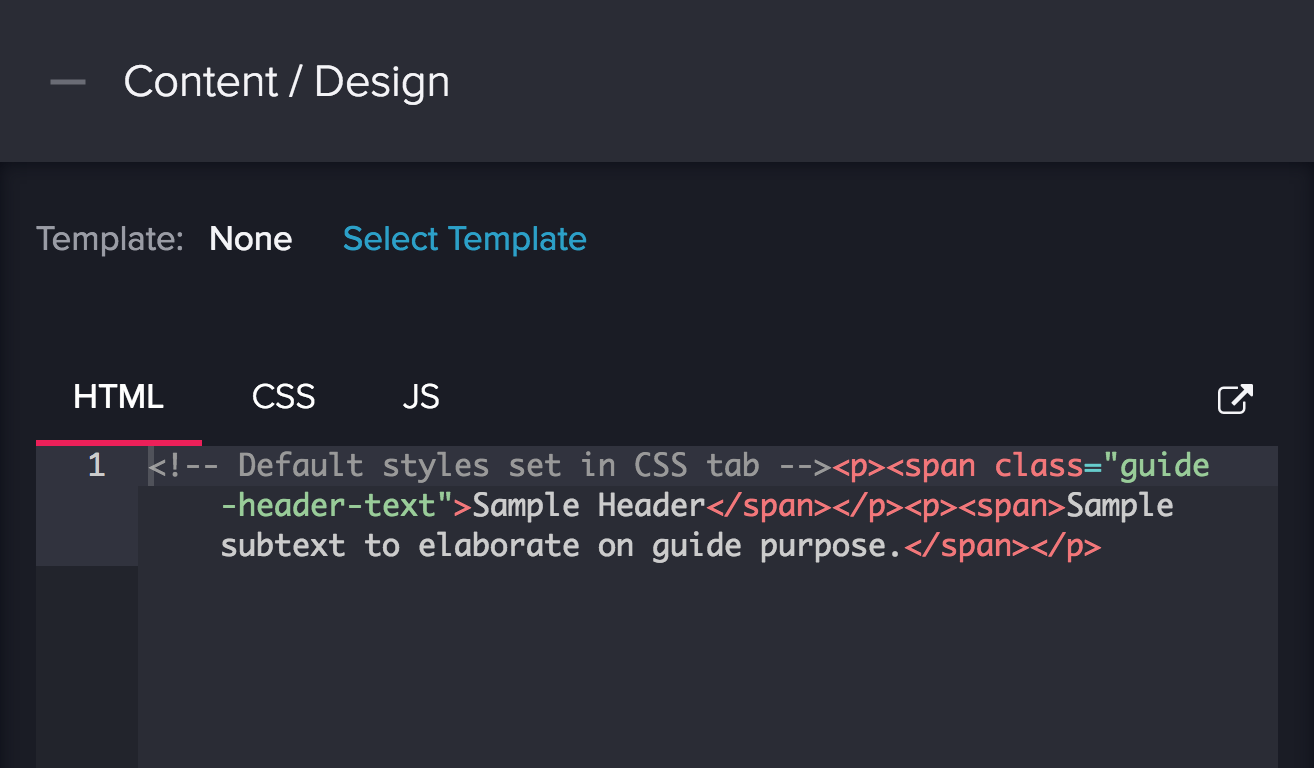This screenshot has height=768, width=1314.
Task: Click empty editor area below the code
Action: tap(700, 670)
